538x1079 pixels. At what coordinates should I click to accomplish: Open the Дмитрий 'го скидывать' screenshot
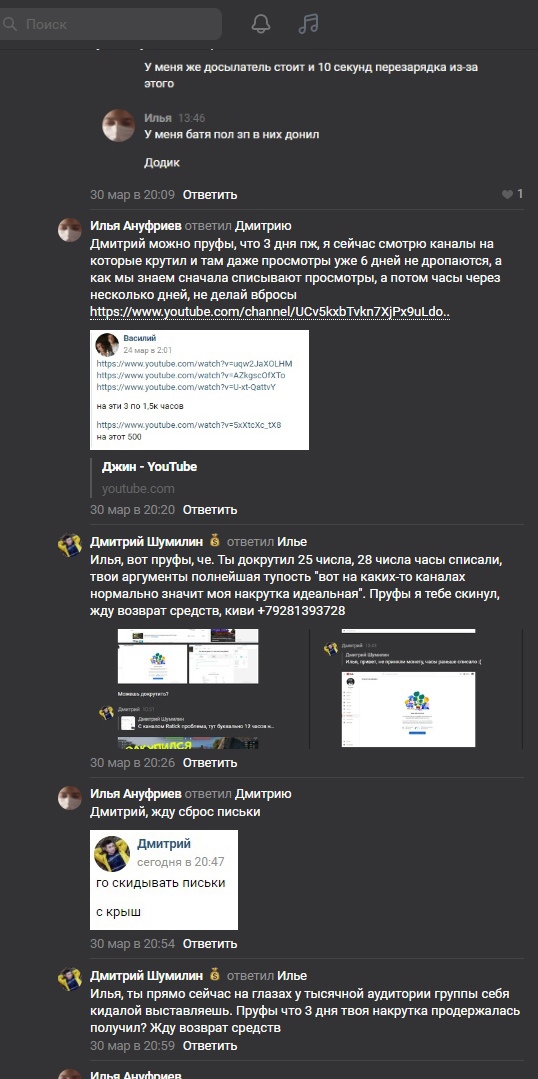pyautogui.click(x=164, y=880)
